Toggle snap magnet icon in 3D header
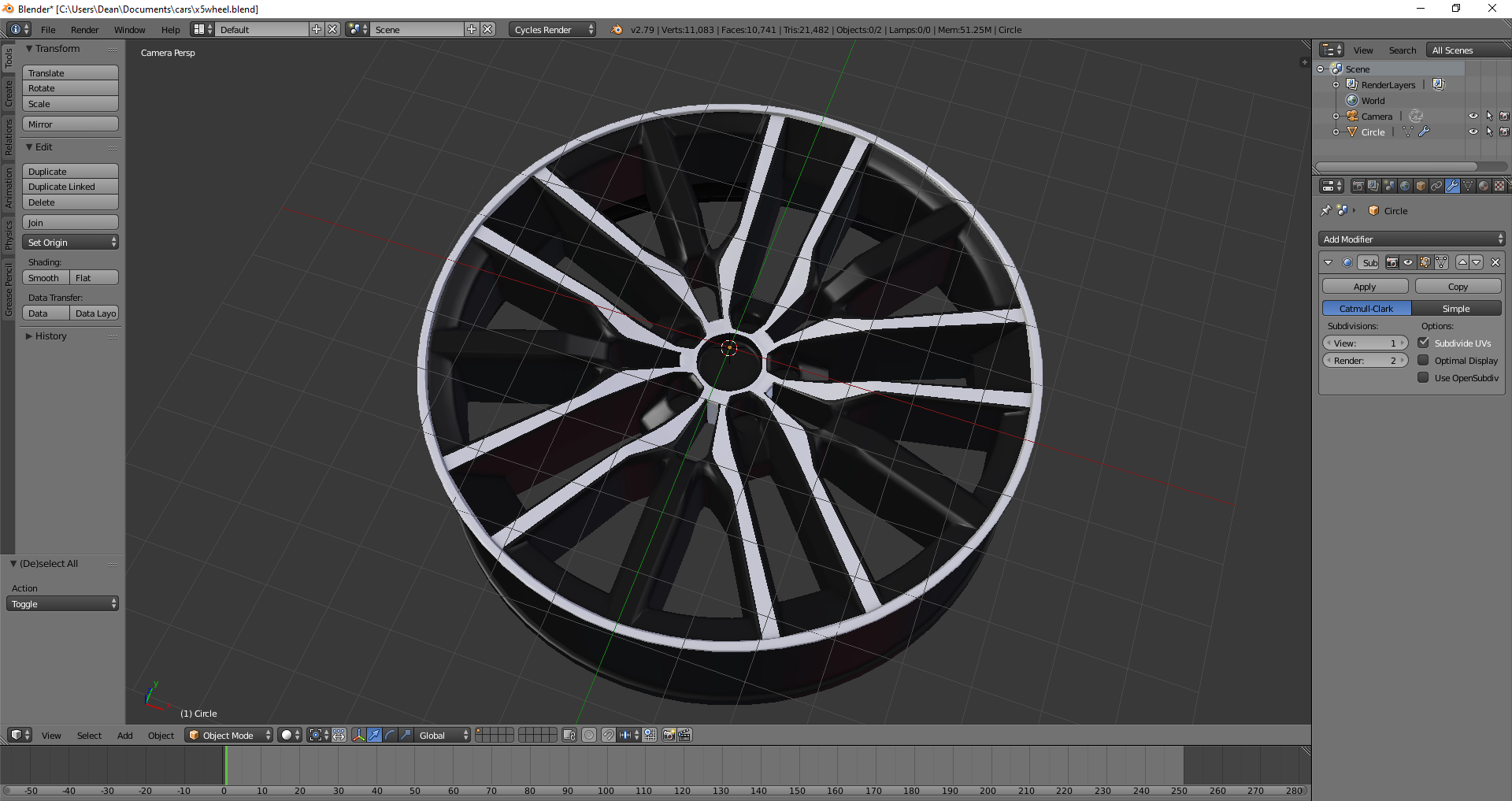 click(x=609, y=735)
